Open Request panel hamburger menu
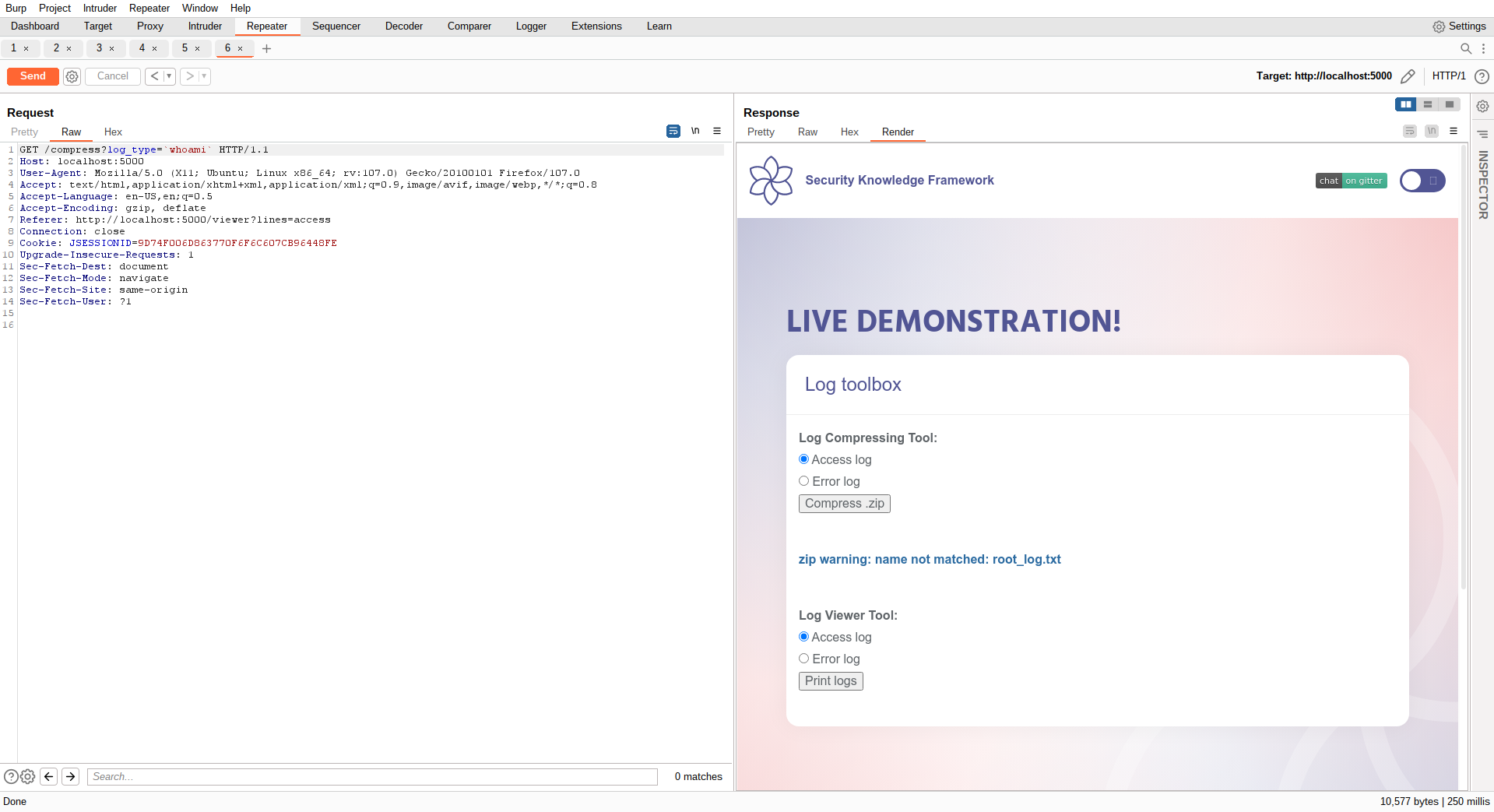This screenshot has width=1494, height=812. point(717,132)
